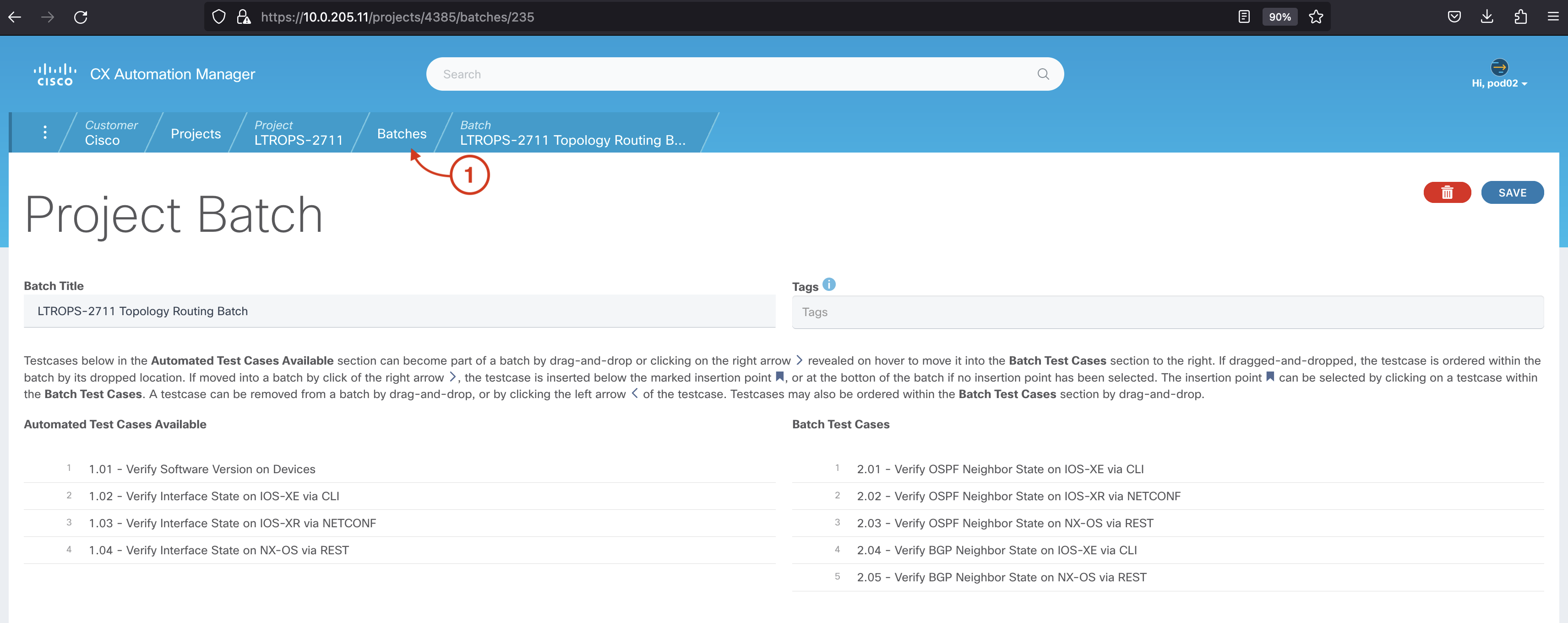
Task: Select 2.02 - Verify OSPF Neighbor State IOS-XR NETCONF
Action: coord(1167,496)
